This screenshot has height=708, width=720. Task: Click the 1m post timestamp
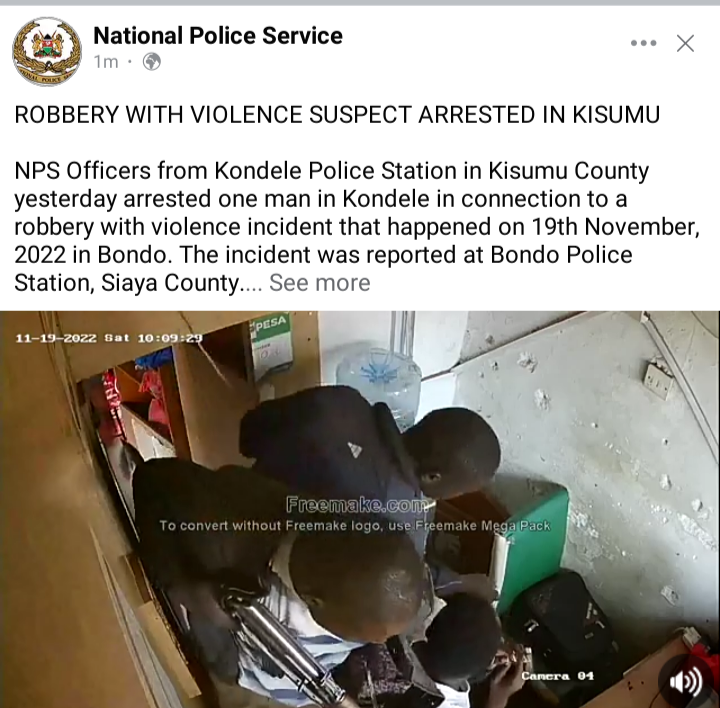tap(106, 62)
